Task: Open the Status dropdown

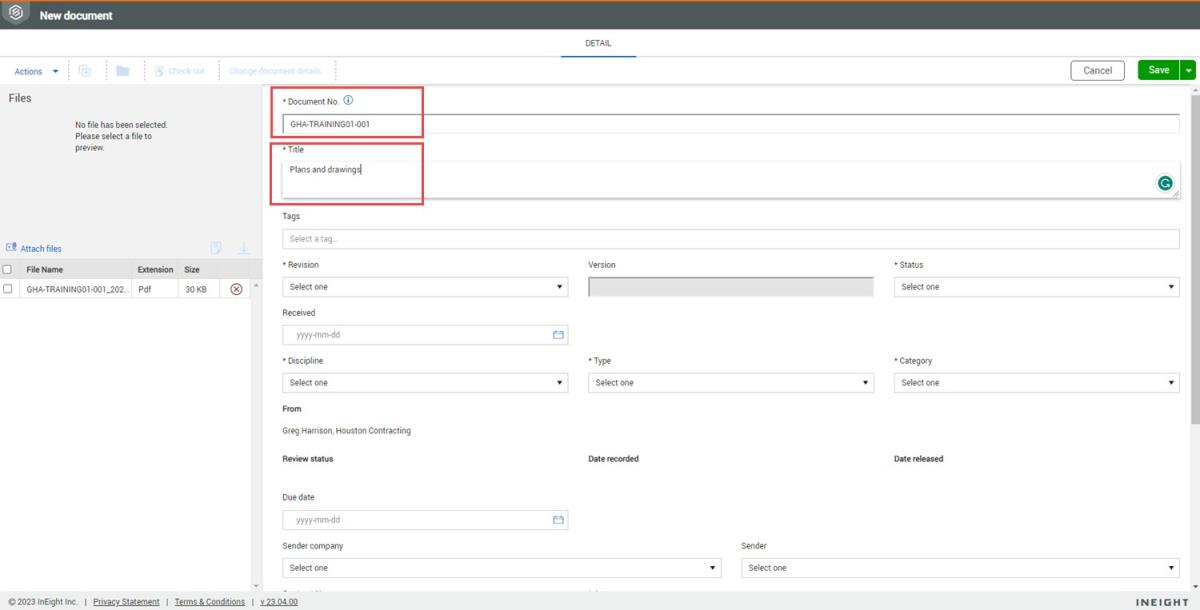Action: (x=1036, y=287)
